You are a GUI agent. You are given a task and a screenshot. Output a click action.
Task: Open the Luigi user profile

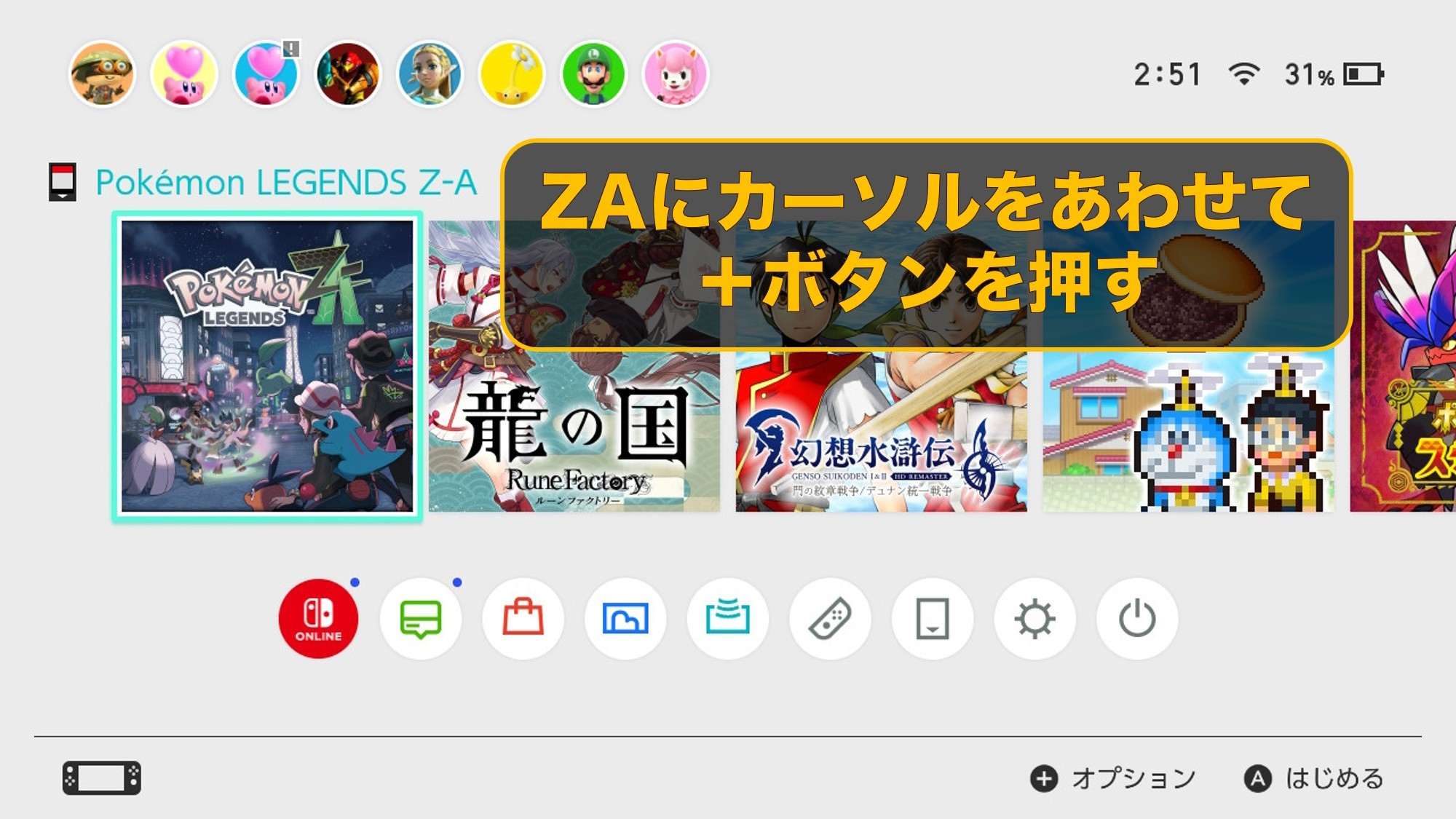pos(594,74)
